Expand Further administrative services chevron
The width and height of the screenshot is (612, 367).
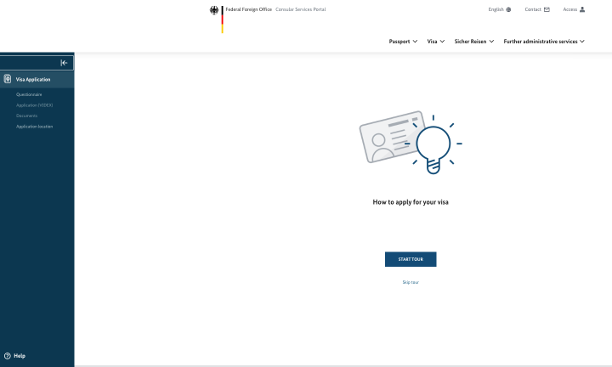coord(582,41)
